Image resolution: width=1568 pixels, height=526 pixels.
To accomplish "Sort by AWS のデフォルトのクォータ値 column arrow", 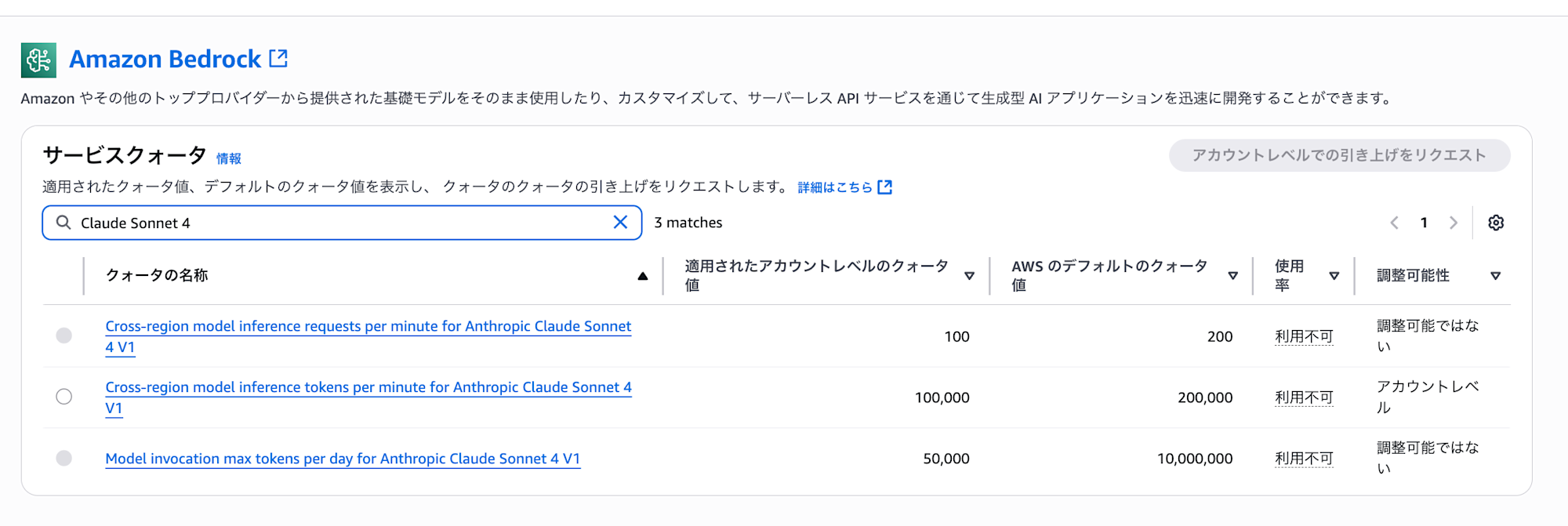I will (1233, 276).
